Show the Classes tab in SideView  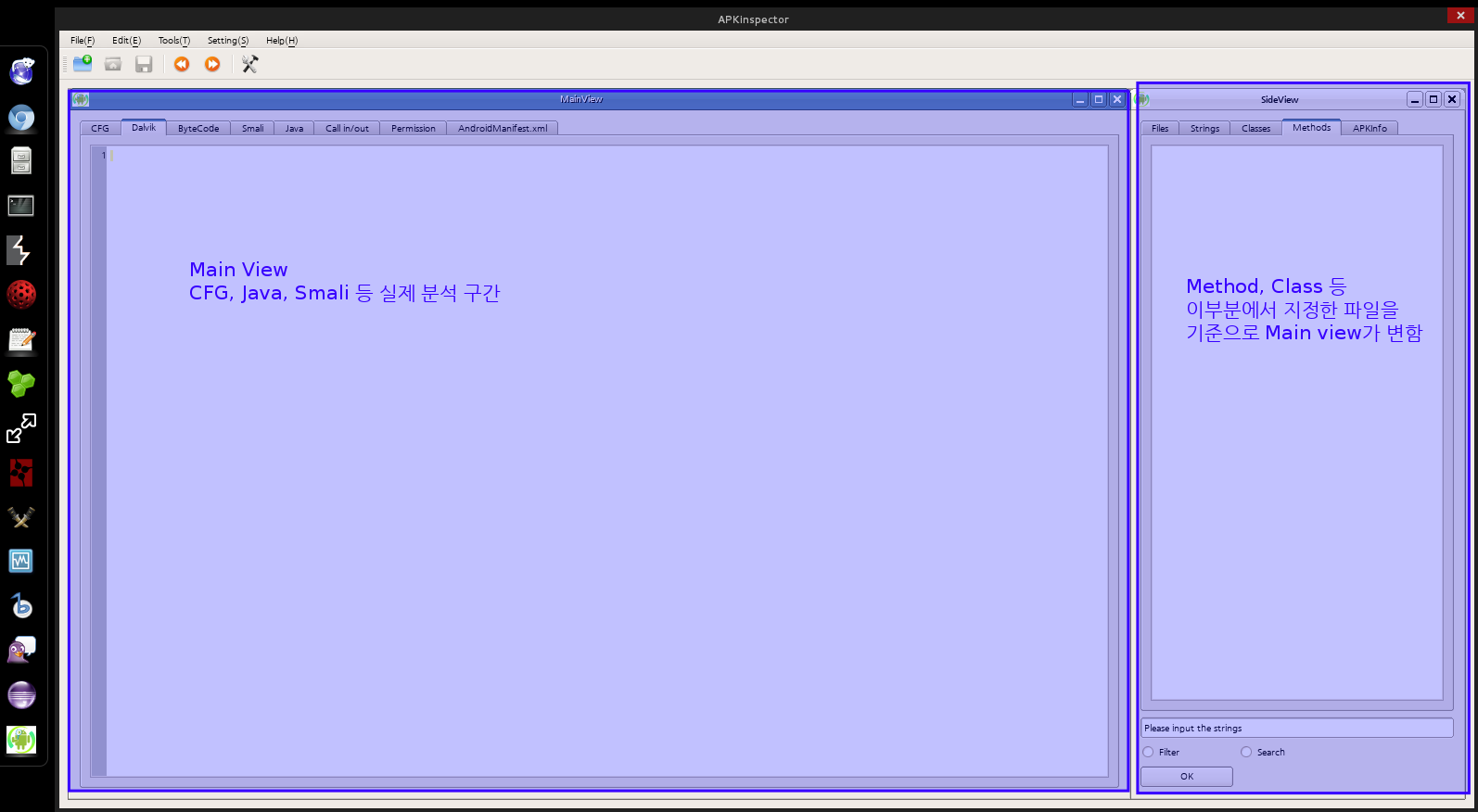point(1256,129)
